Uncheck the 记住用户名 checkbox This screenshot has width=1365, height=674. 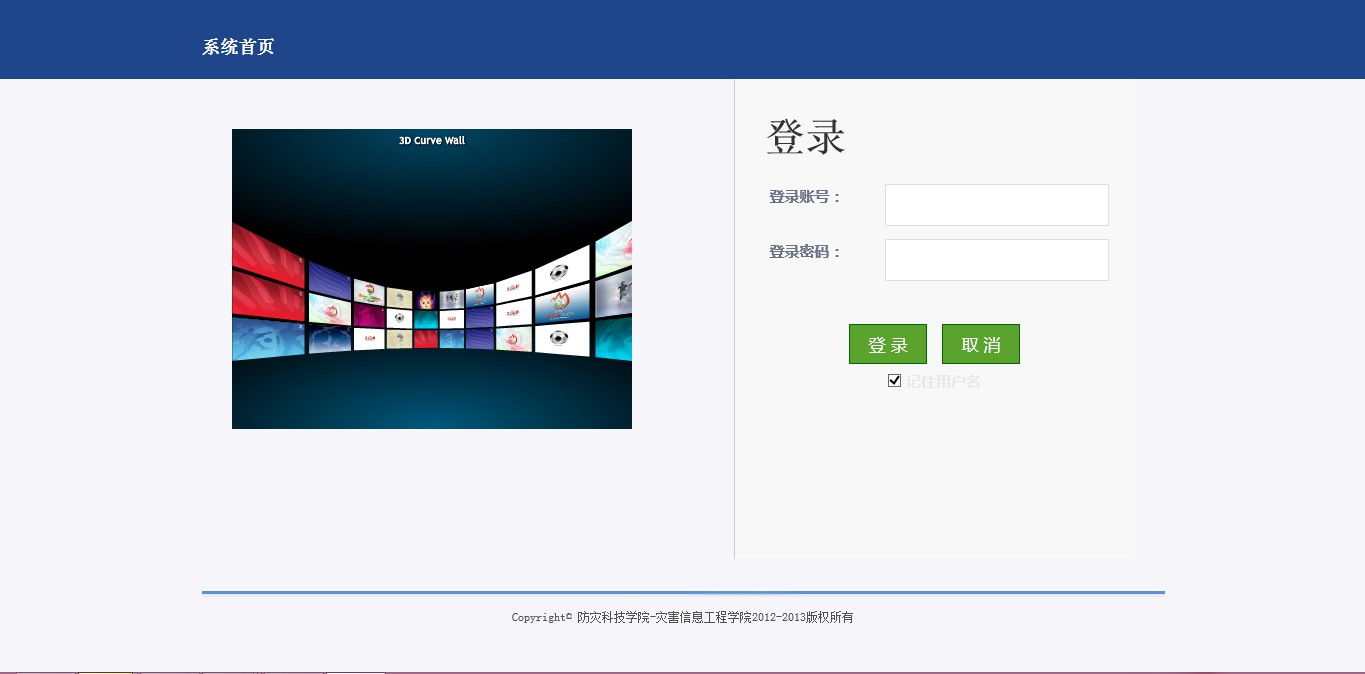(895, 381)
